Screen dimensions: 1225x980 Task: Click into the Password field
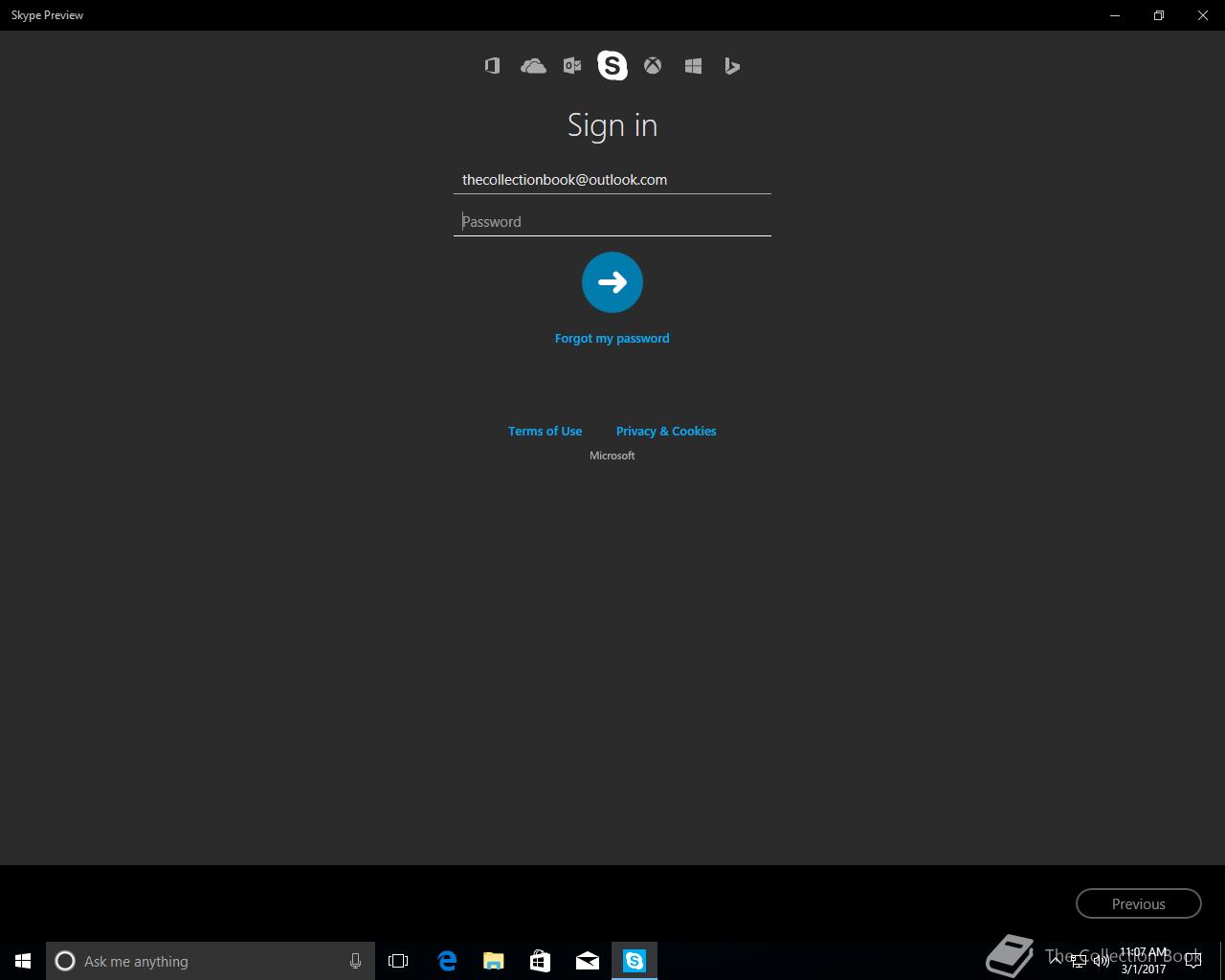pos(612,222)
